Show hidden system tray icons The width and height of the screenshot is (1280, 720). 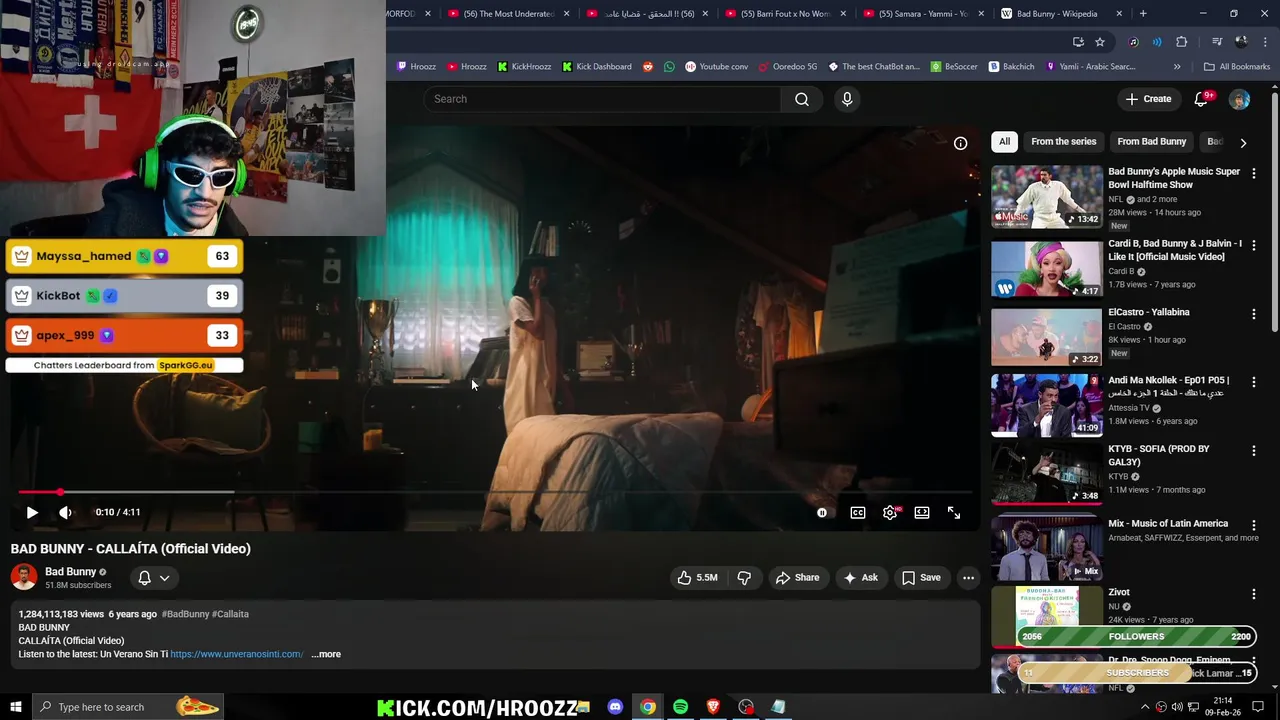pos(1145,707)
